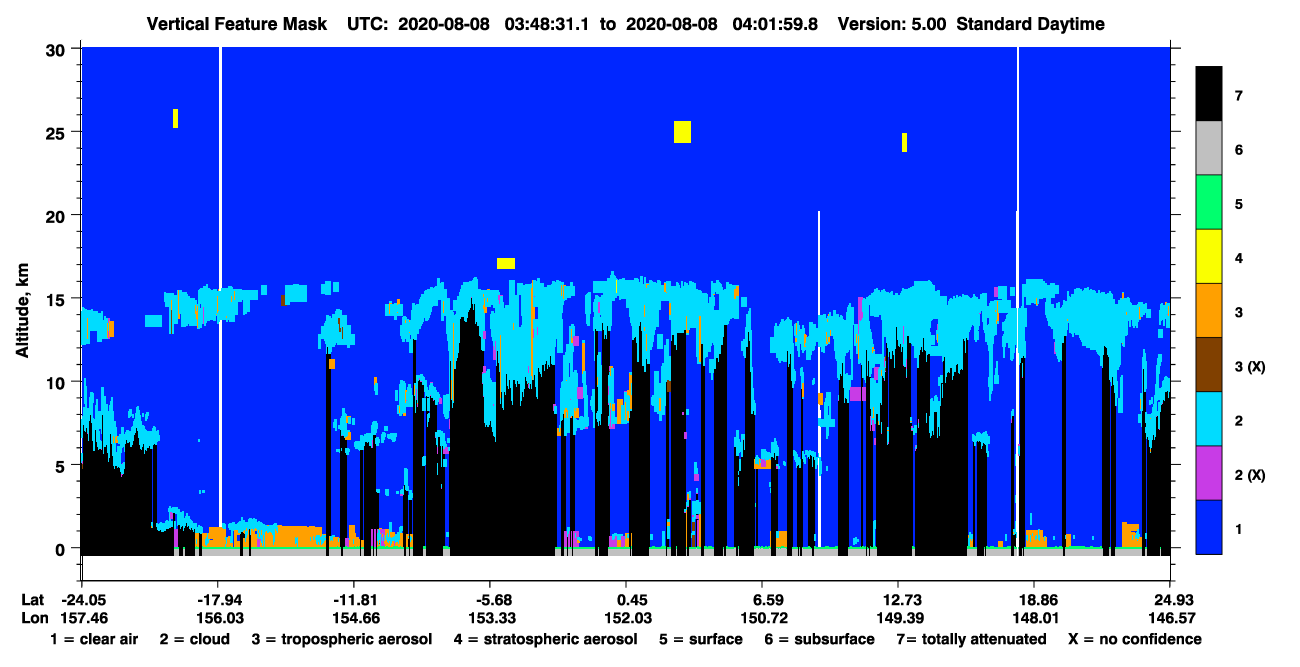
Task: Click longitude value "154.66"
Action: [354, 618]
